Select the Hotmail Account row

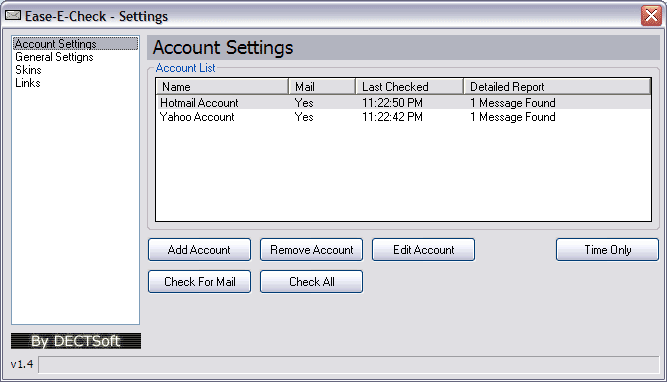[x=403, y=103]
